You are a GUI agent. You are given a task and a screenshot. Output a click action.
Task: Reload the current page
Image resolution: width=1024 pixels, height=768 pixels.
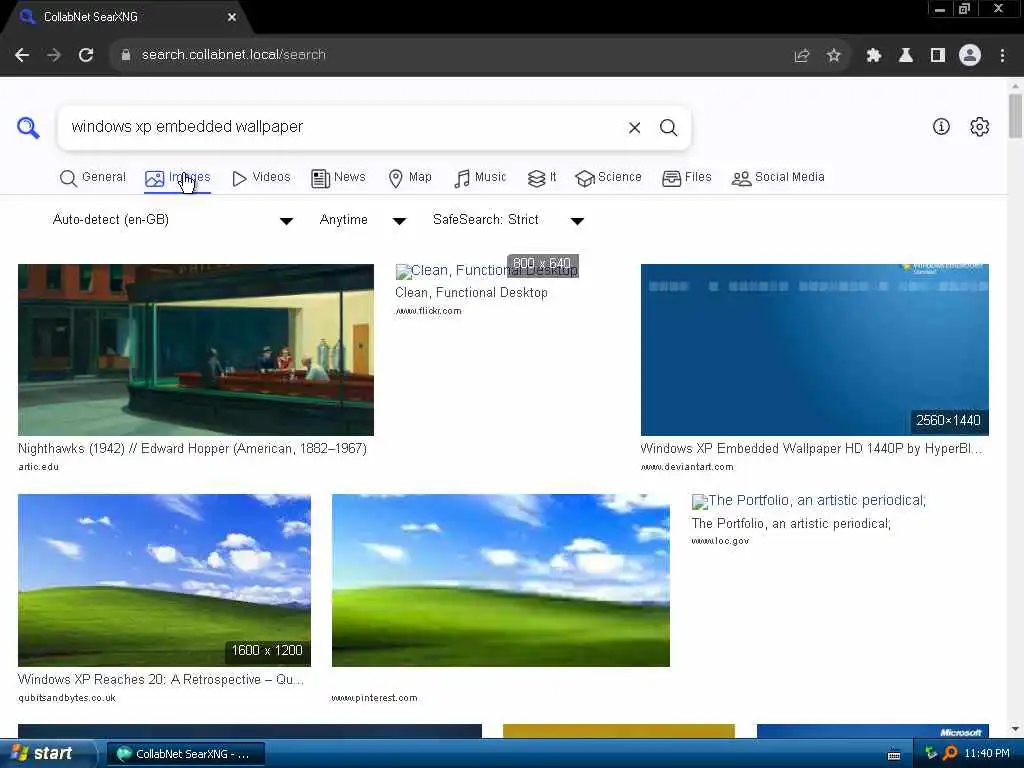pos(86,55)
